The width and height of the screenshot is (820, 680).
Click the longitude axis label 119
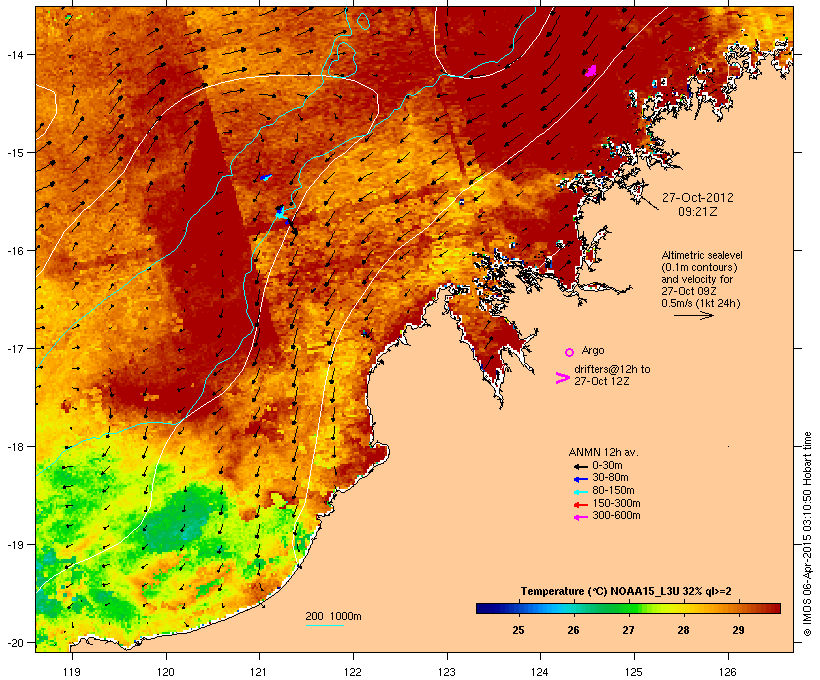tap(72, 672)
